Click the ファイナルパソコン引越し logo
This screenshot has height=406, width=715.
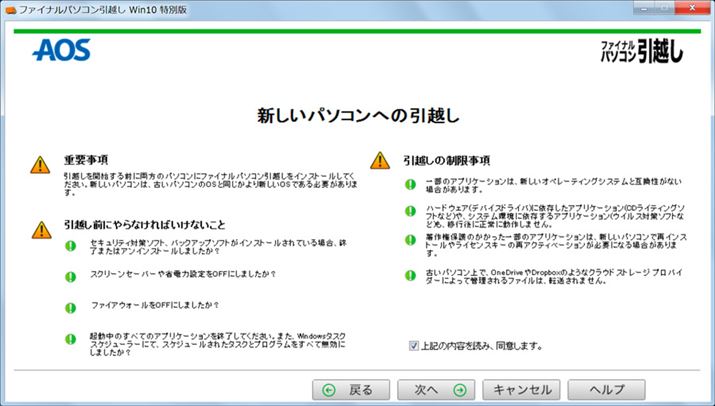point(642,51)
